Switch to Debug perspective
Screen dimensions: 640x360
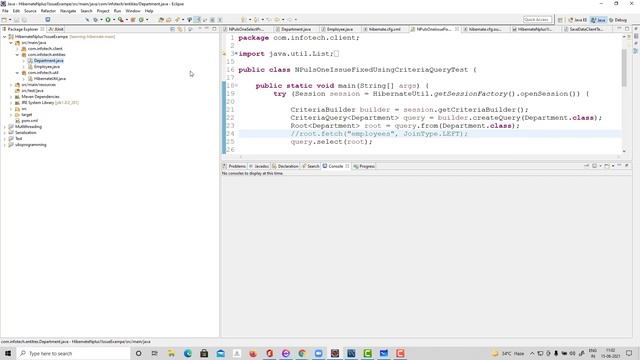coord(618,20)
